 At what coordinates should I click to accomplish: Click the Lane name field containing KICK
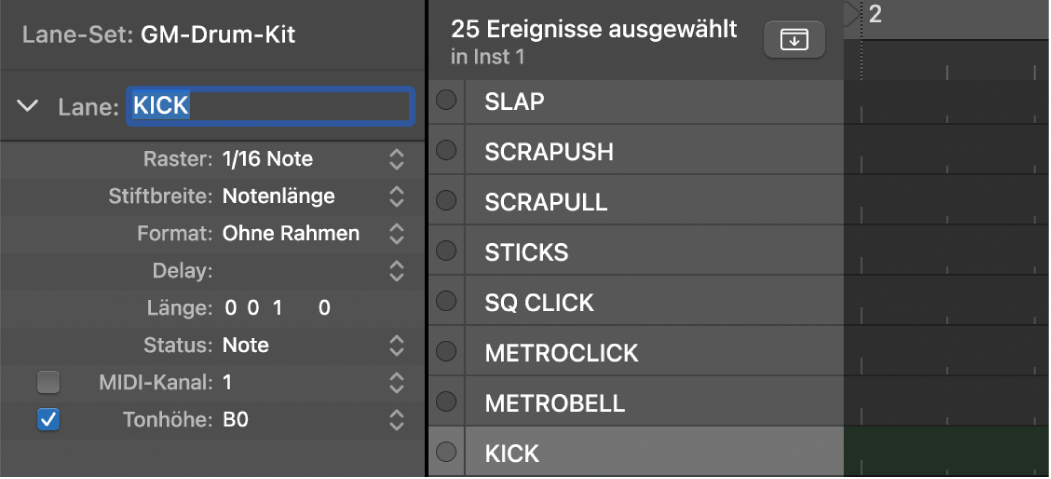coord(269,106)
